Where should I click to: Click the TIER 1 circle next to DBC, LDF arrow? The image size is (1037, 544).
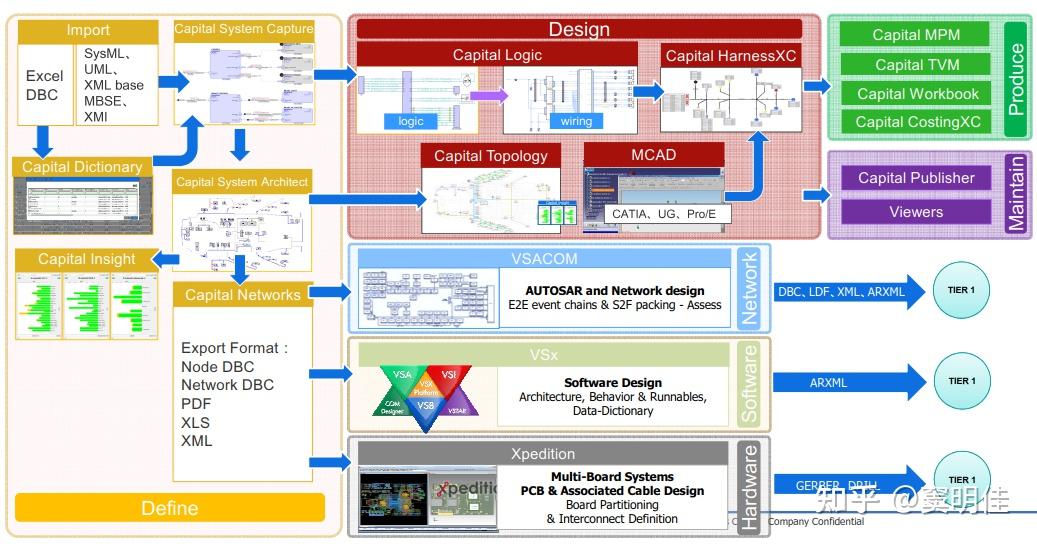click(x=961, y=290)
